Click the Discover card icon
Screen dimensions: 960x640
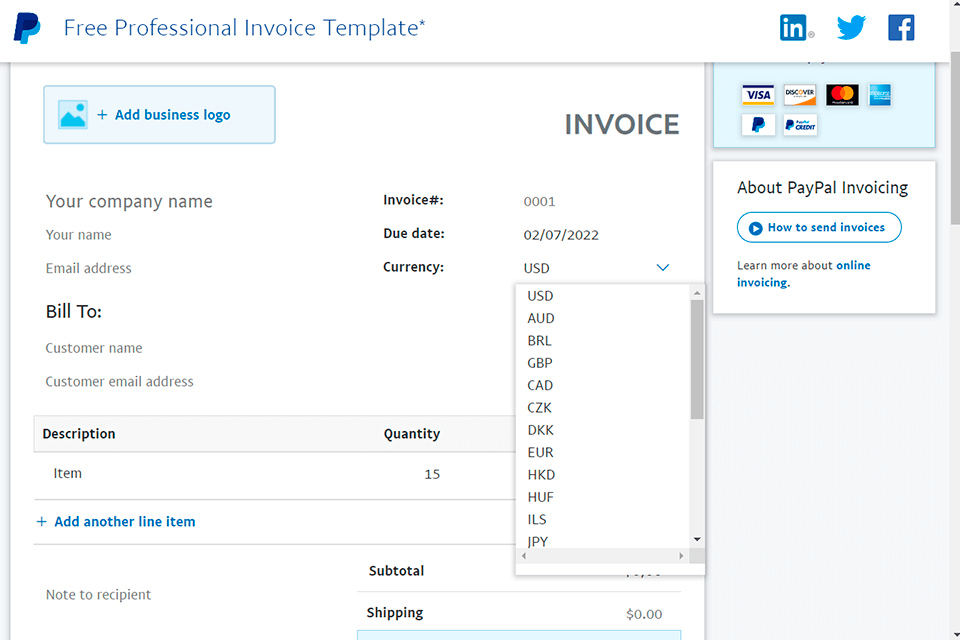coord(800,95)
